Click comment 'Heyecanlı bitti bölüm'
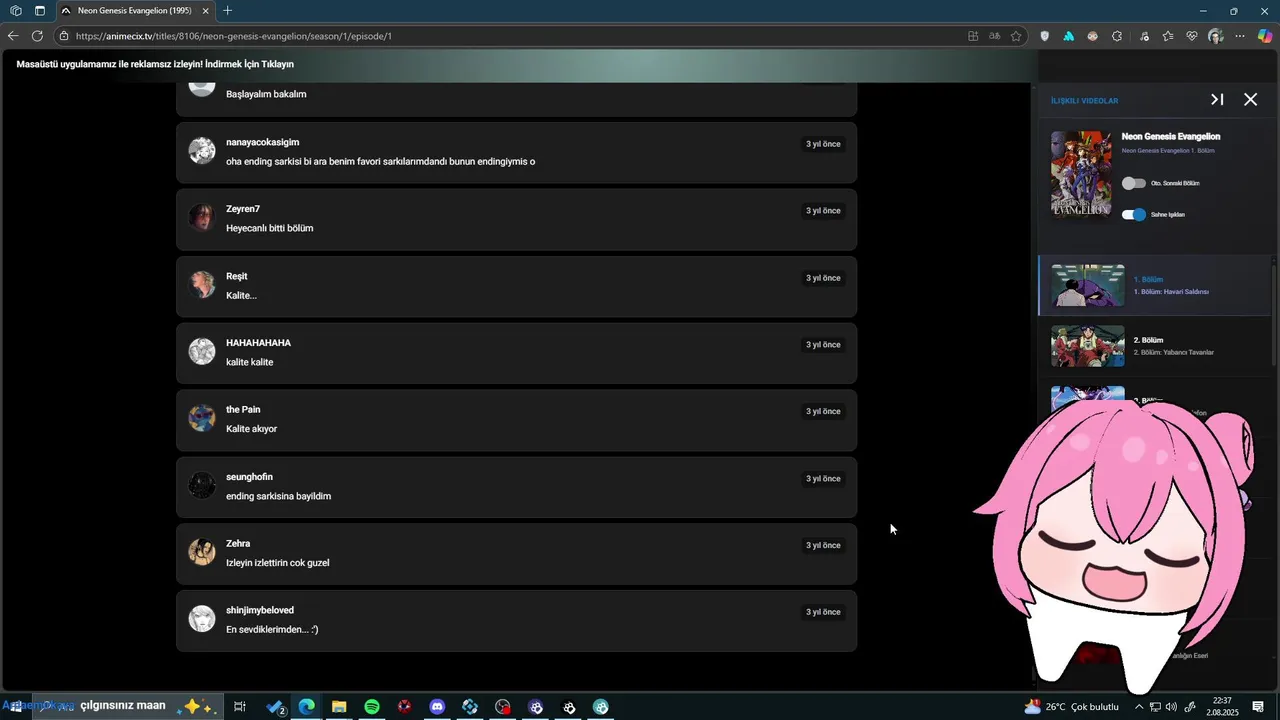The image size is (1280, 720). 270,228
